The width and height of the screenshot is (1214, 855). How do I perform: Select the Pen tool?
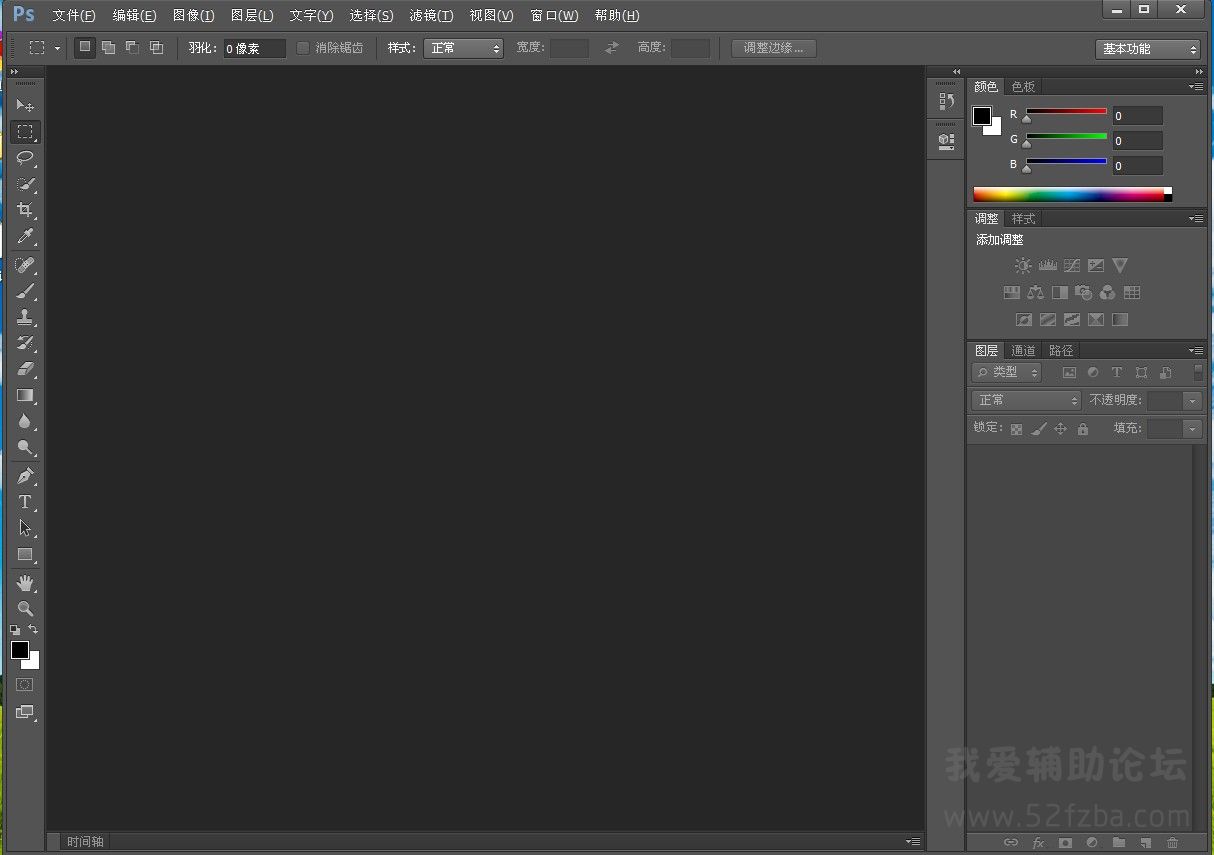pyautogui.click(x=25, y=476)
